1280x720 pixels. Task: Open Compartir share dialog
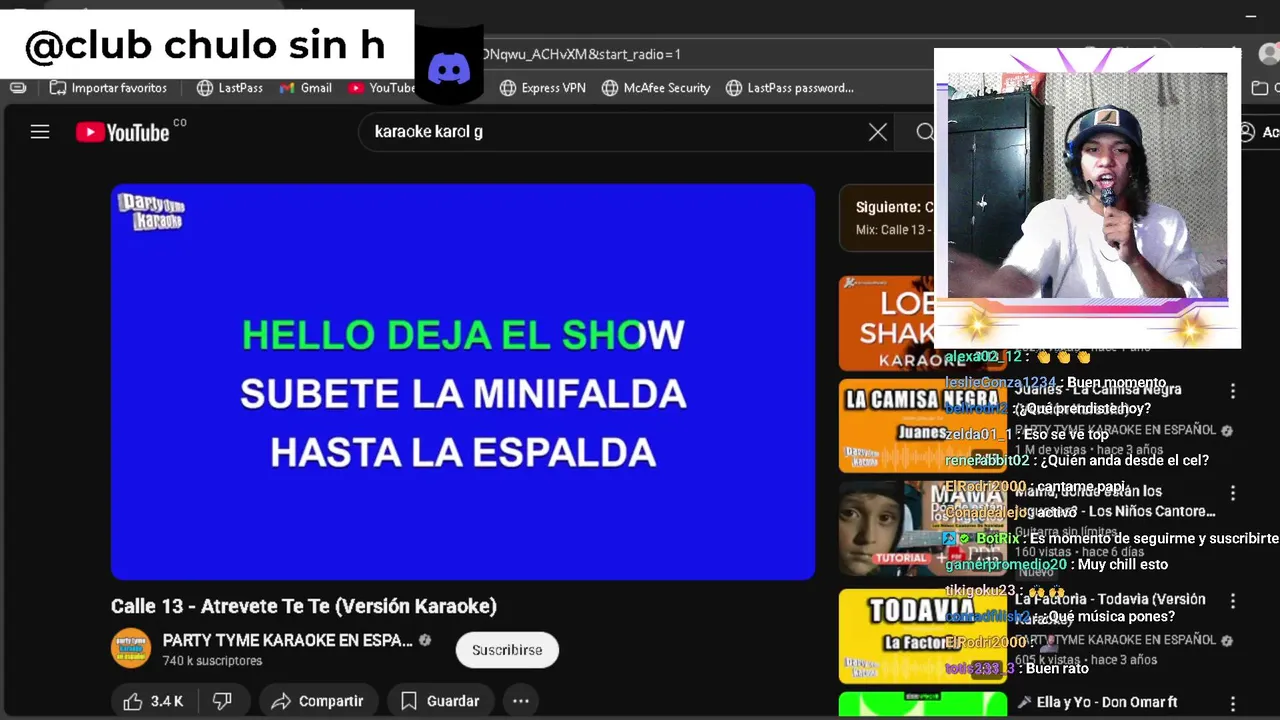coord(317,701)
